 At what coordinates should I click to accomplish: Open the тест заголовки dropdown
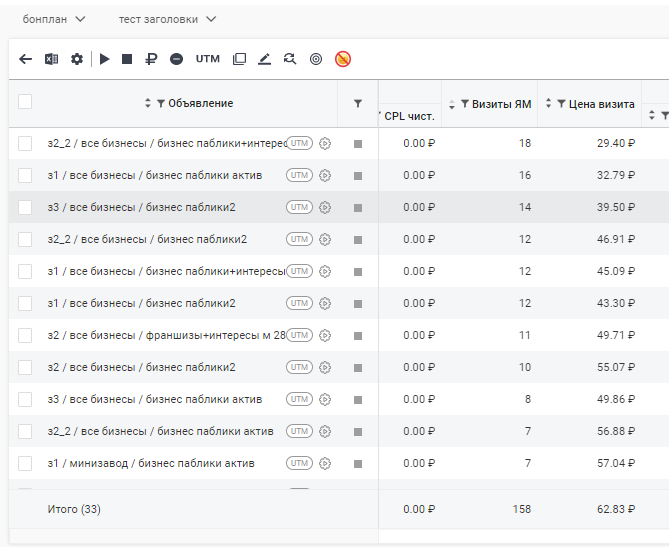coord(167,19)
